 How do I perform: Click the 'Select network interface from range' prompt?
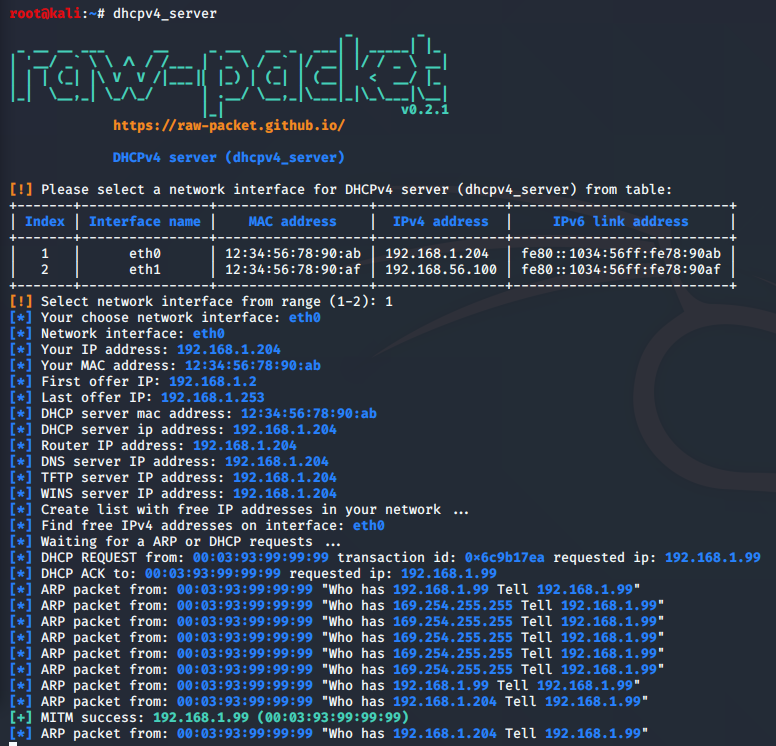(x=201, y=301)
